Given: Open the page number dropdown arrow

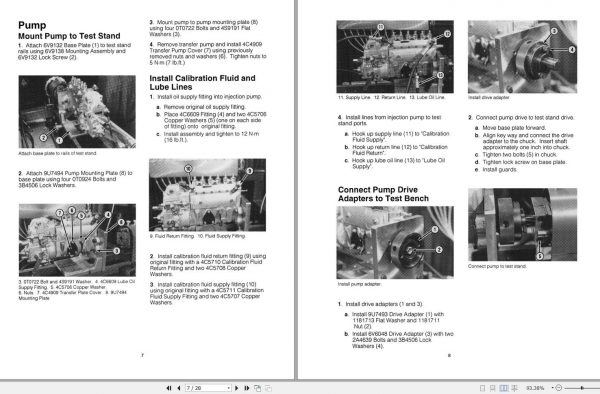Looking at the screenshot, I should point(228,388).
